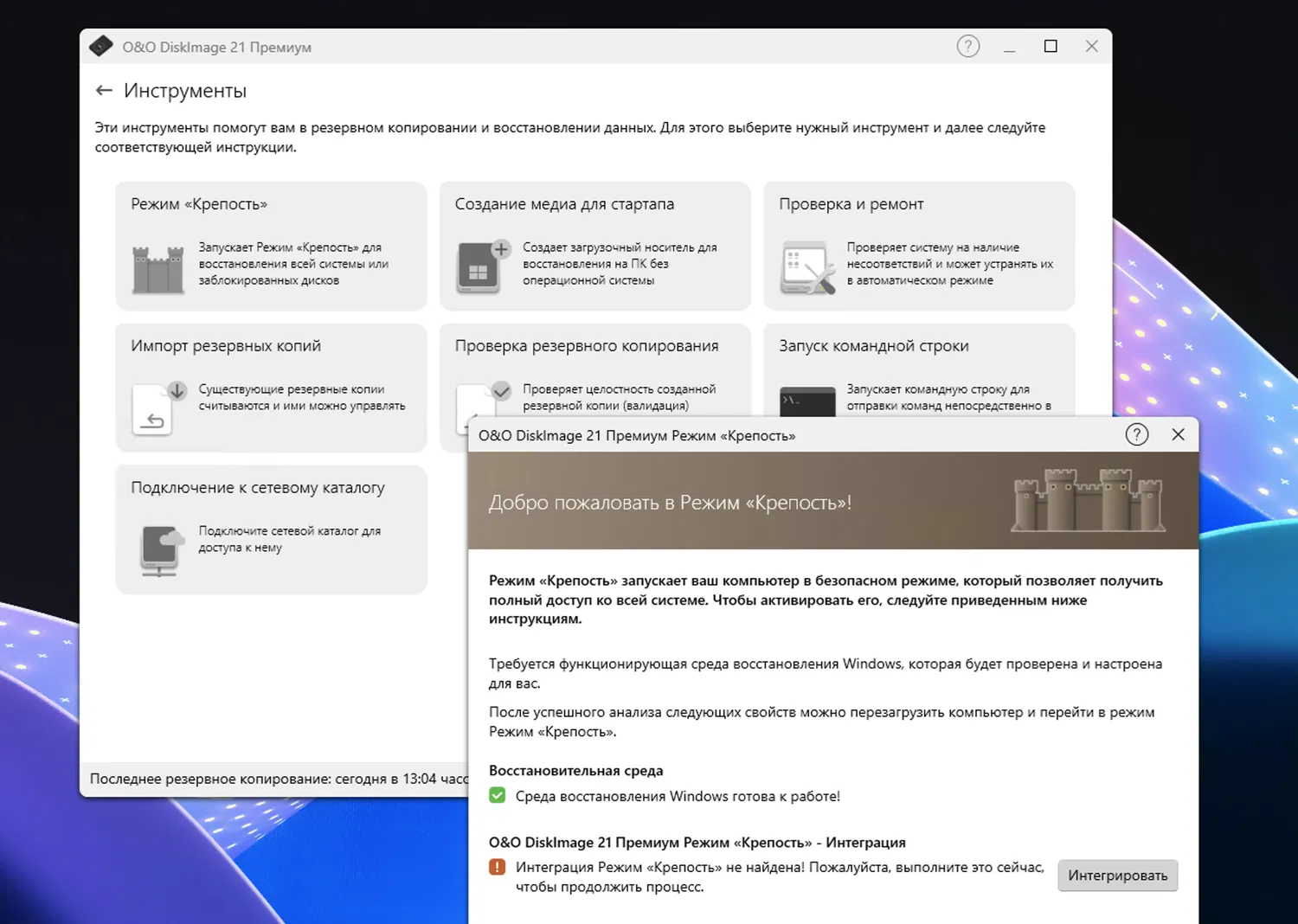The height and width of the screenshot is (924, 1298).
Task: Click the 'Режим «Крепость» - Интеграция' heading
Action: 697,843
